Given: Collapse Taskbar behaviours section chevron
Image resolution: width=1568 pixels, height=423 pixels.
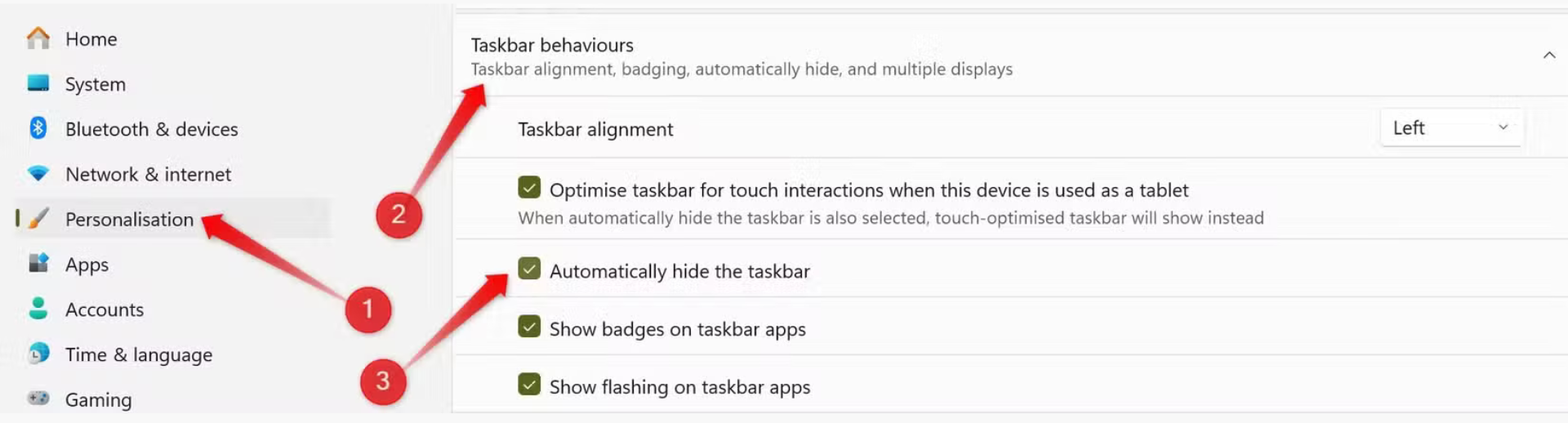Looking at the screenshot, I should tap(1548, 56).
